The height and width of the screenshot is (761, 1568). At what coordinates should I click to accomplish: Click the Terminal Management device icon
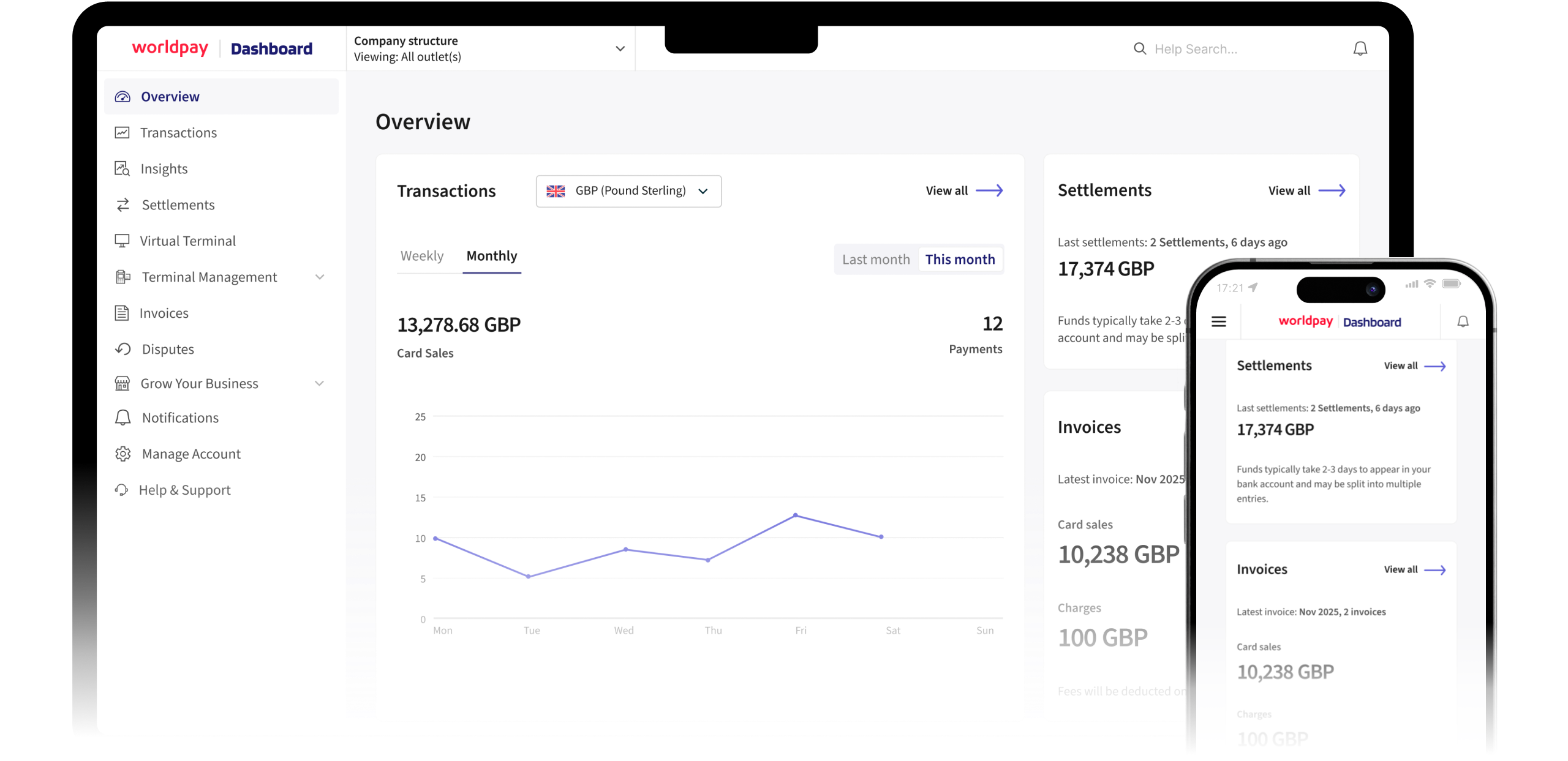(x=123, y=277)
